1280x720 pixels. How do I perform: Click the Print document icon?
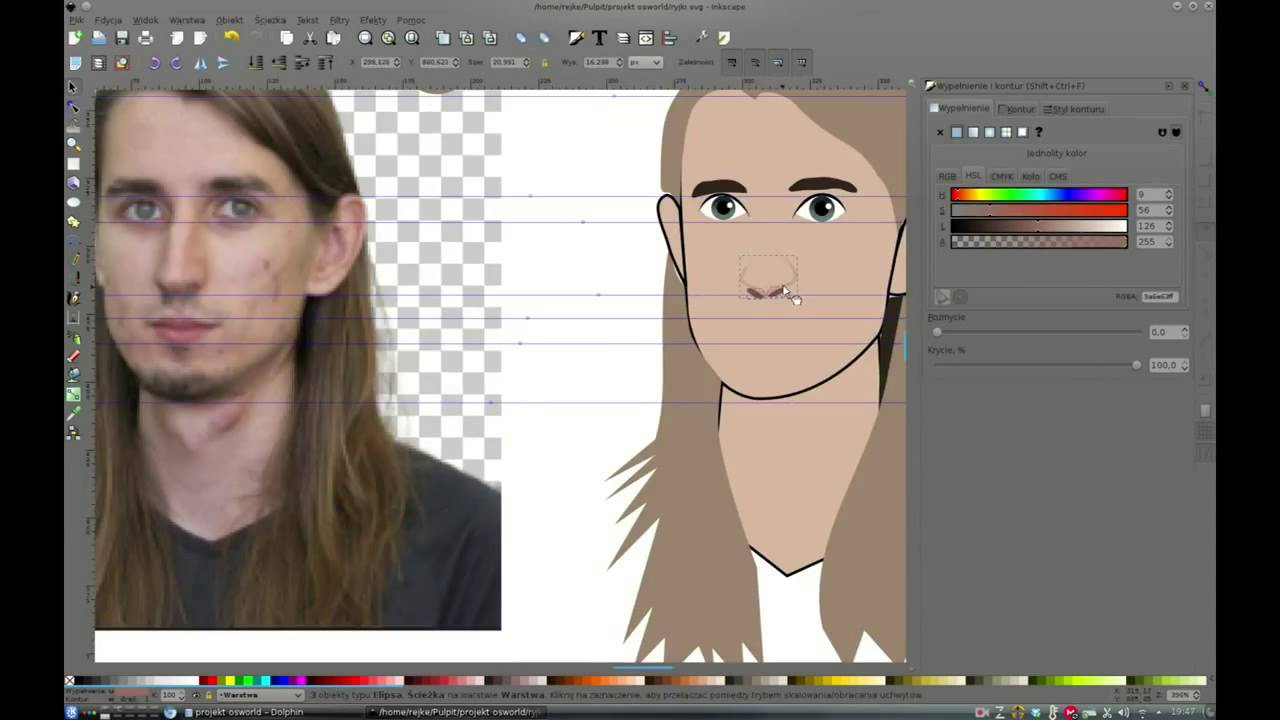[146, 38]
